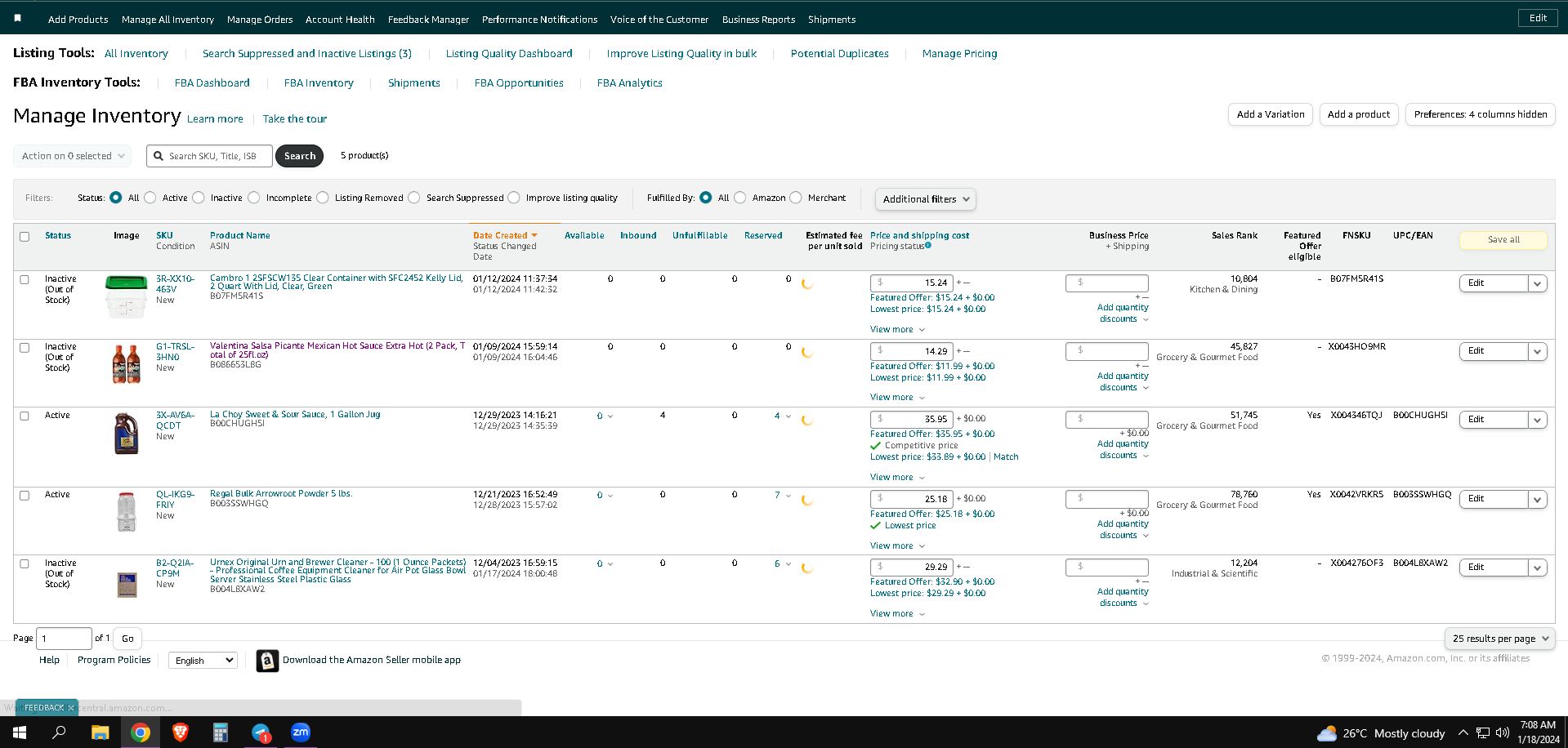Open the Edit dropdown arrow for Cambro row

[x=1537, y=283]
